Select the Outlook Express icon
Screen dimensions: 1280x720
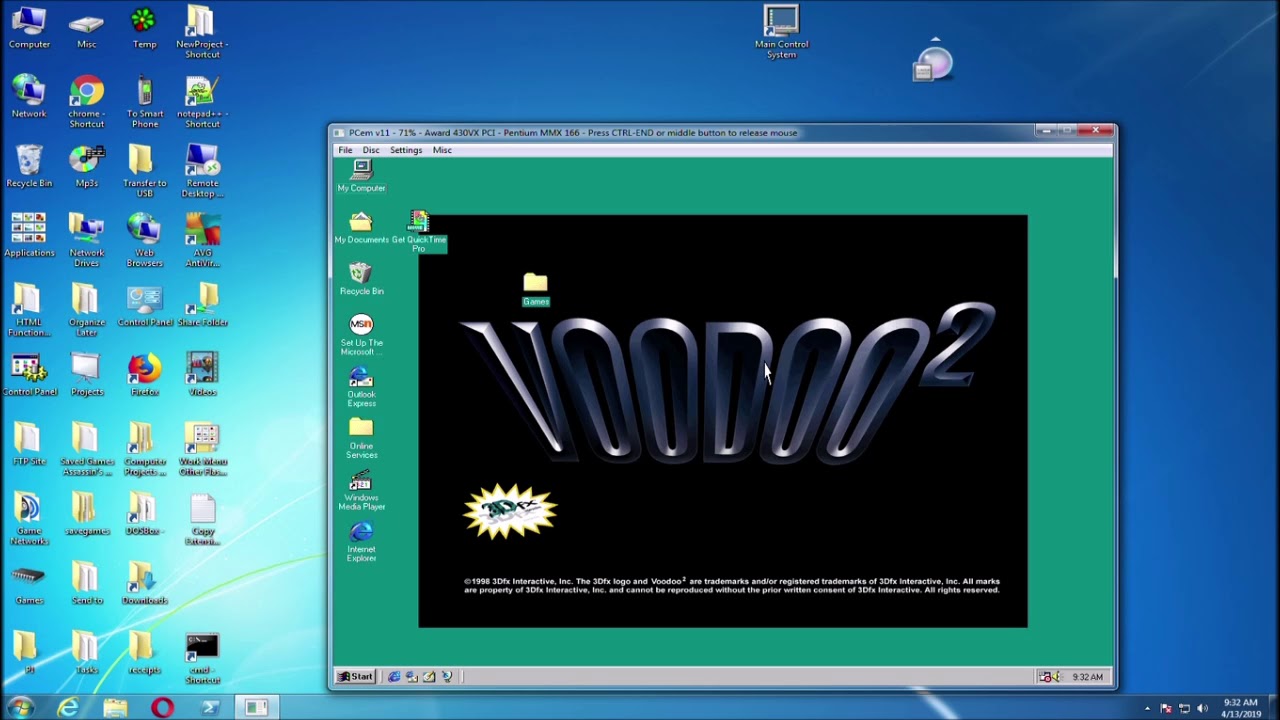pyautogui.click(x=361, y=387)
